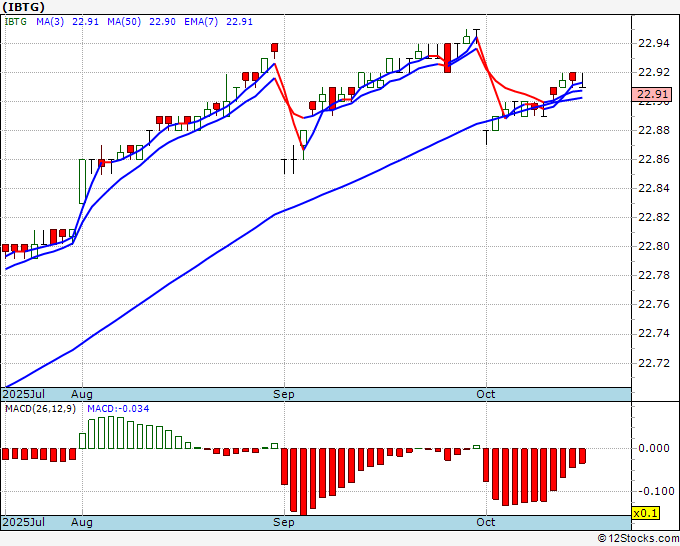The height and width of the screenshot is (546, 680).
Task: Click the MACD:-0.034 value readout
Action: [x=118, y=409]
